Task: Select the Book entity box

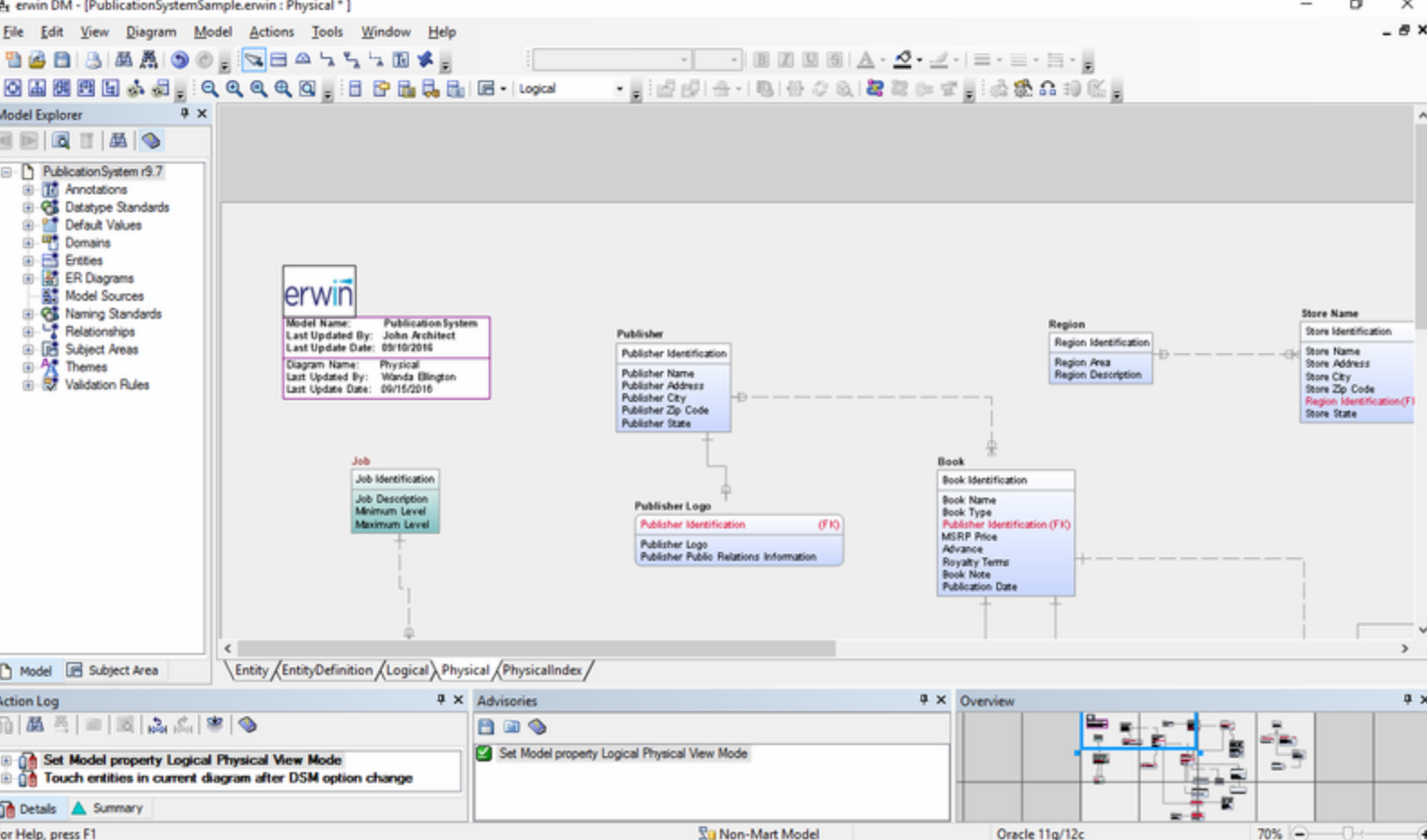Action: (1005, 533)
